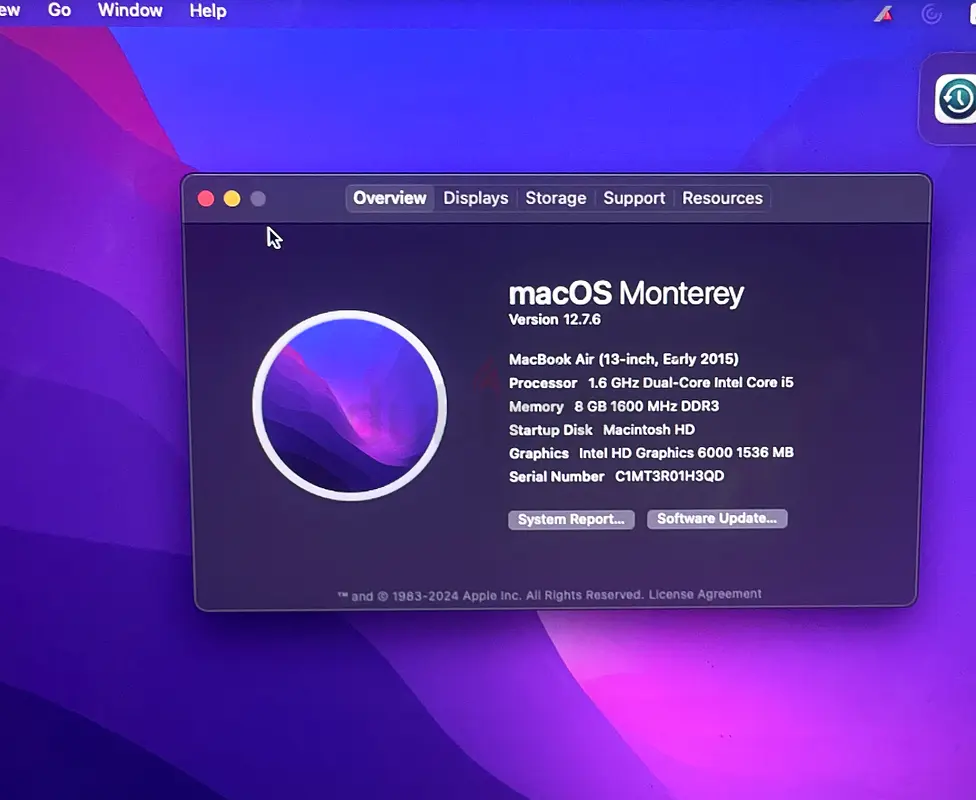Click the Version 12.7.6 text

point(555,319)
